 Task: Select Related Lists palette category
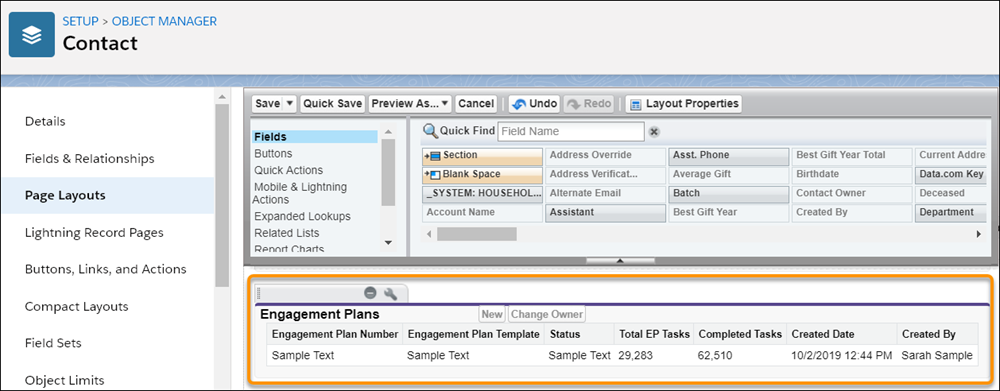pyautogui.click(x=286, y=233)
